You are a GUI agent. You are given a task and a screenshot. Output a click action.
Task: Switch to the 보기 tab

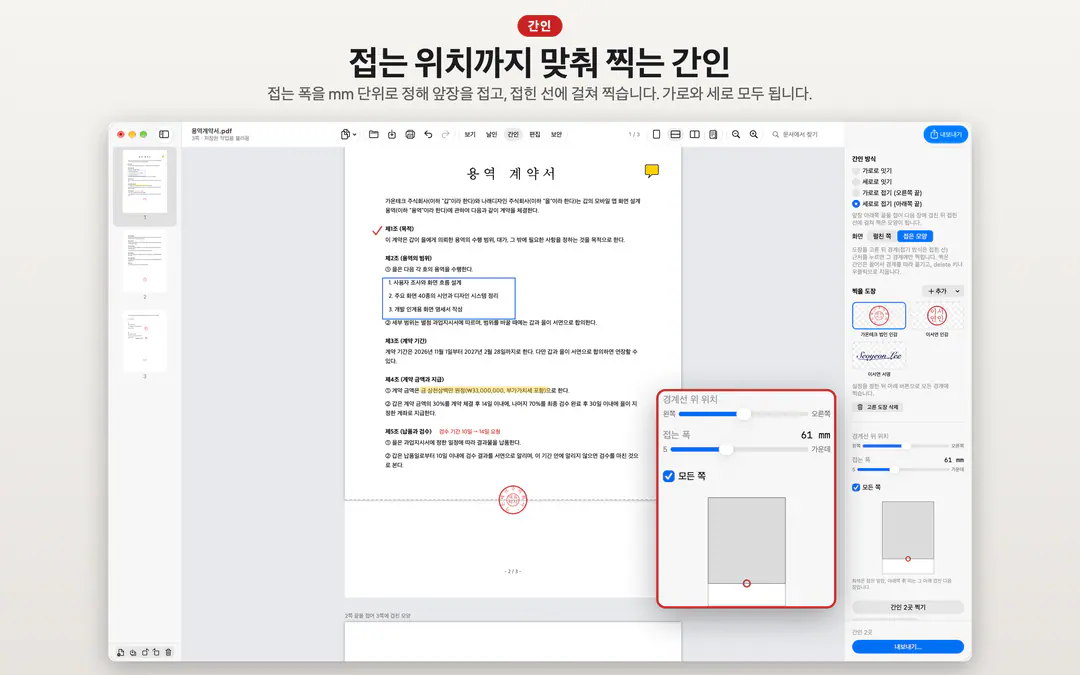470,134
